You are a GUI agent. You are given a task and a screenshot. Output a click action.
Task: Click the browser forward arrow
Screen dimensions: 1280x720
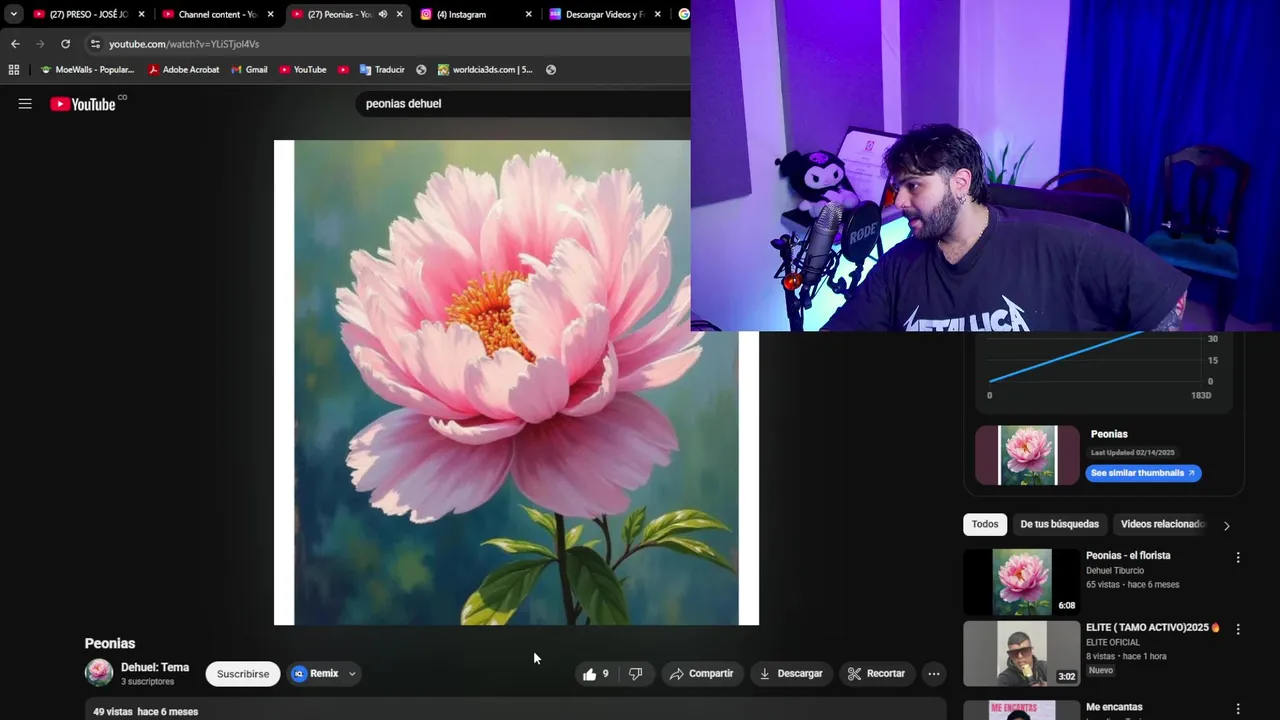click(x=40, y=44)
